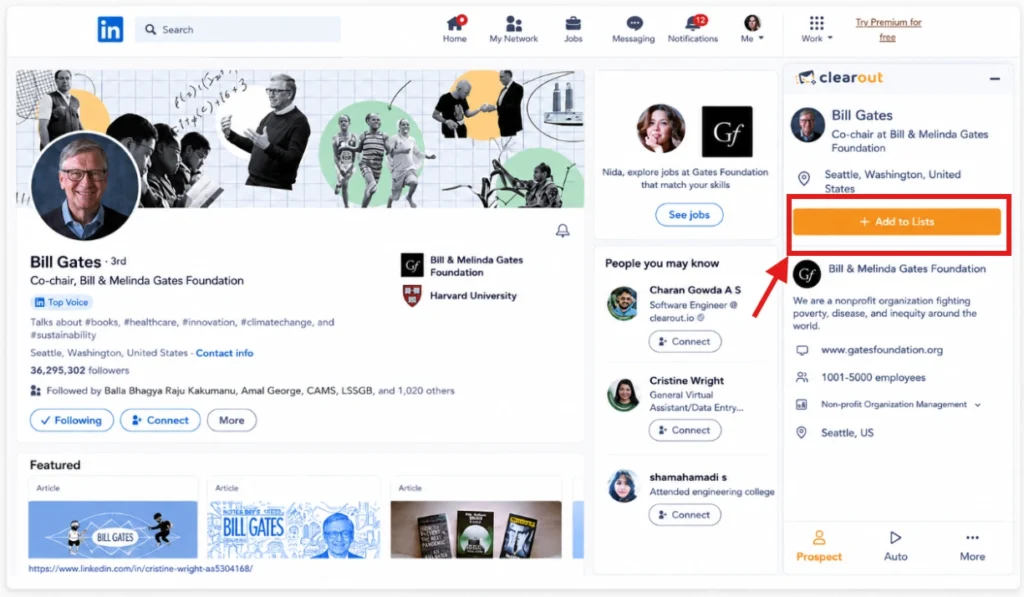Click location pin beside Seattle, US

coord(802,432)
